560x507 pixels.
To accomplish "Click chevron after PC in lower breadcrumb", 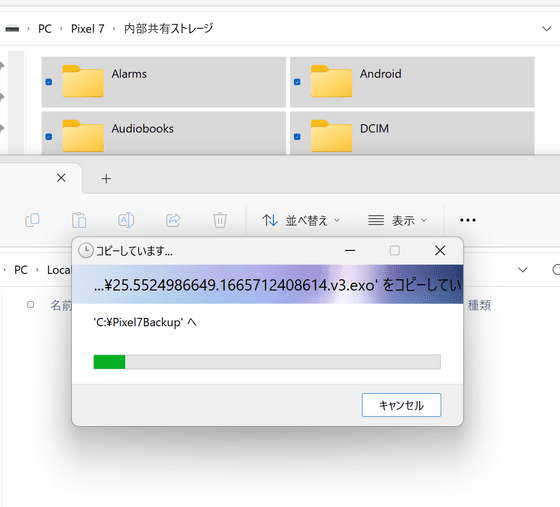I will point(37,270).
